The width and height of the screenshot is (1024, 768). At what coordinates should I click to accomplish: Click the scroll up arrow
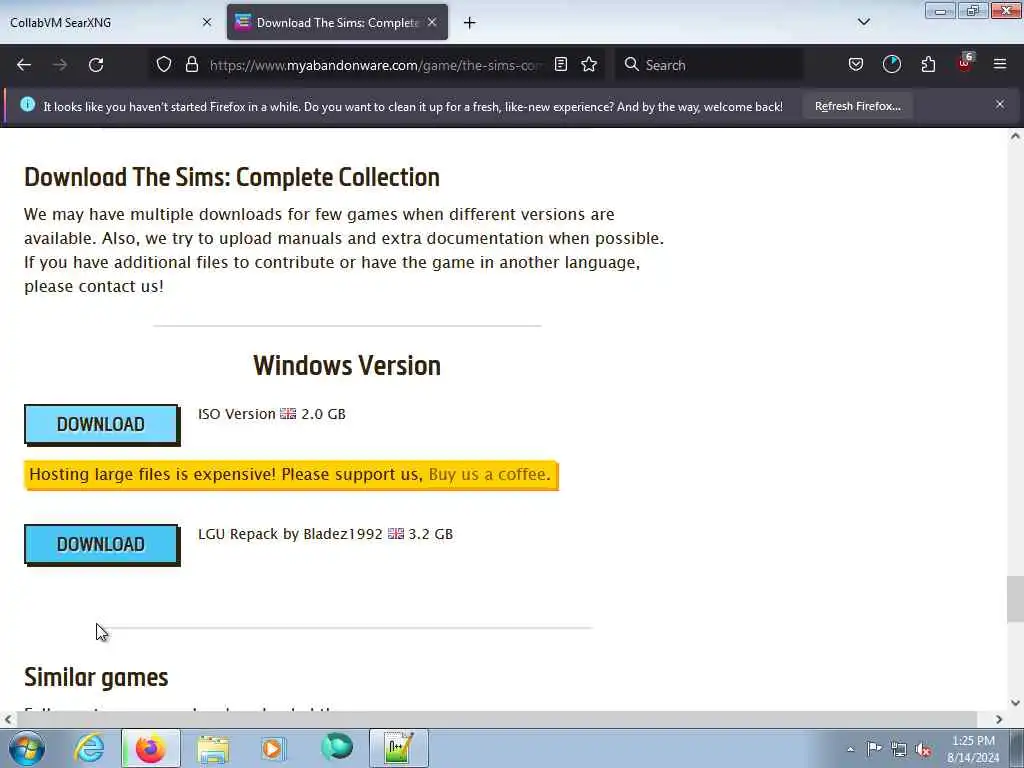[1015, 136]
